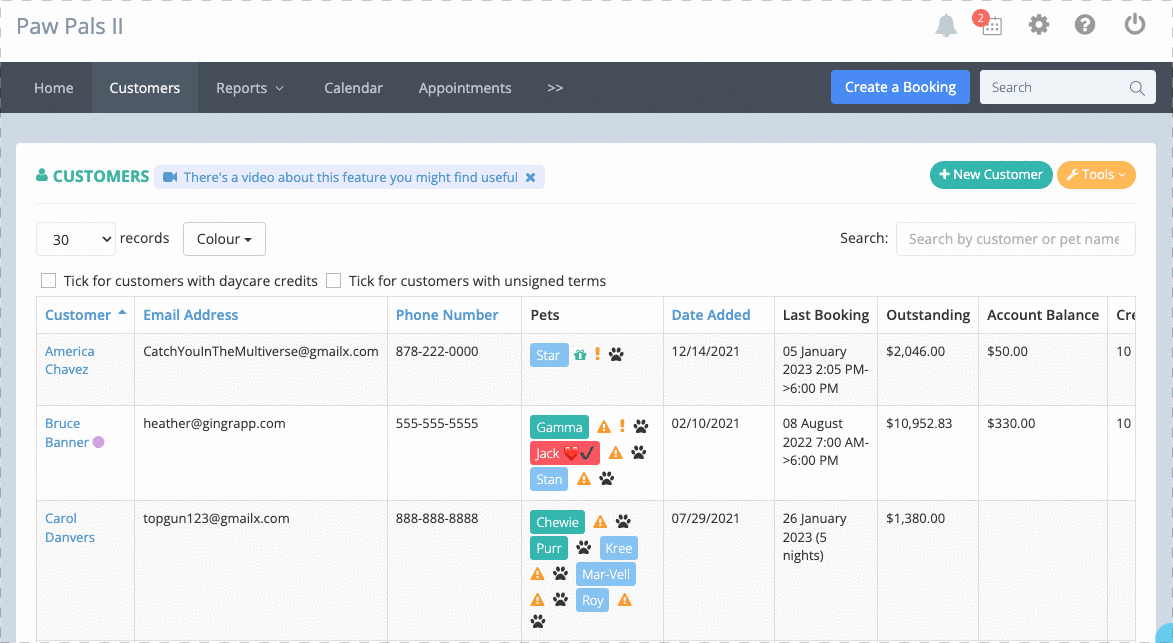
Task: Sort by Phone Number column
Action: click(x=447, y=315)
